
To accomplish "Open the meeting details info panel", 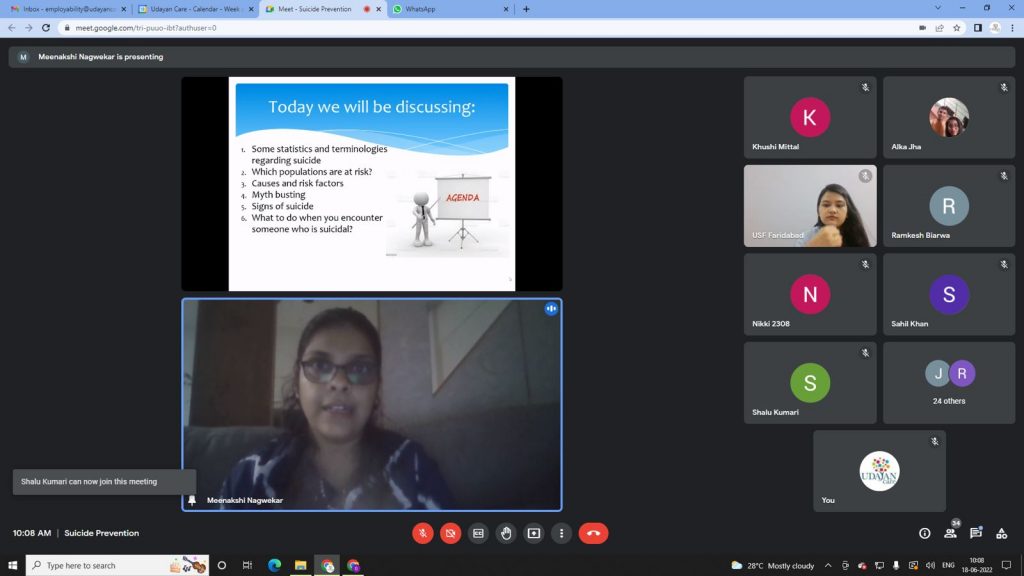I will click(x=924, y=533).
